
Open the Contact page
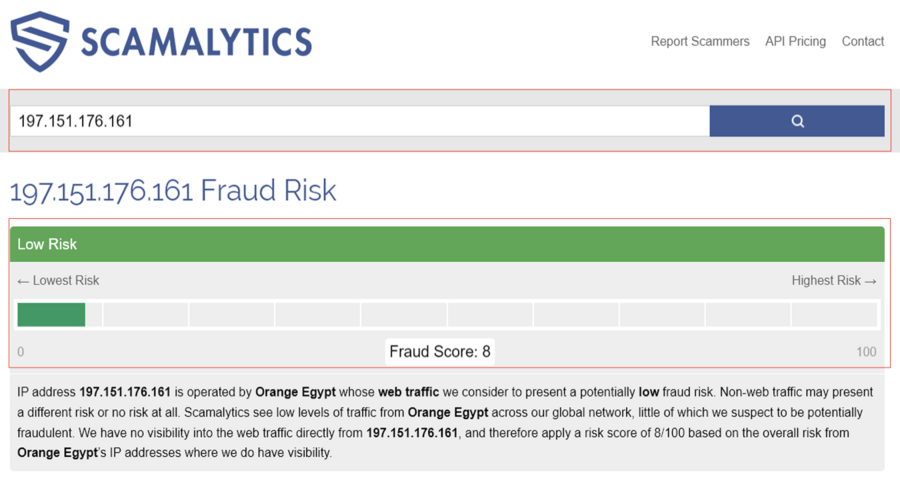pyautogui.click(x=863, y=41)
